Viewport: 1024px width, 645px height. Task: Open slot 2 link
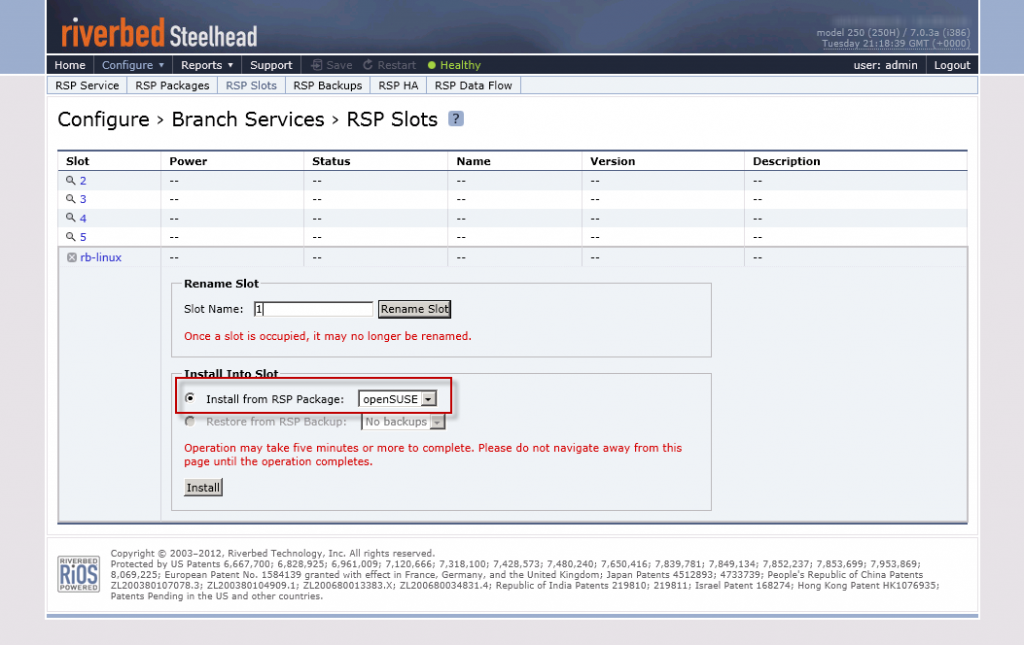[x=83, y=180]
